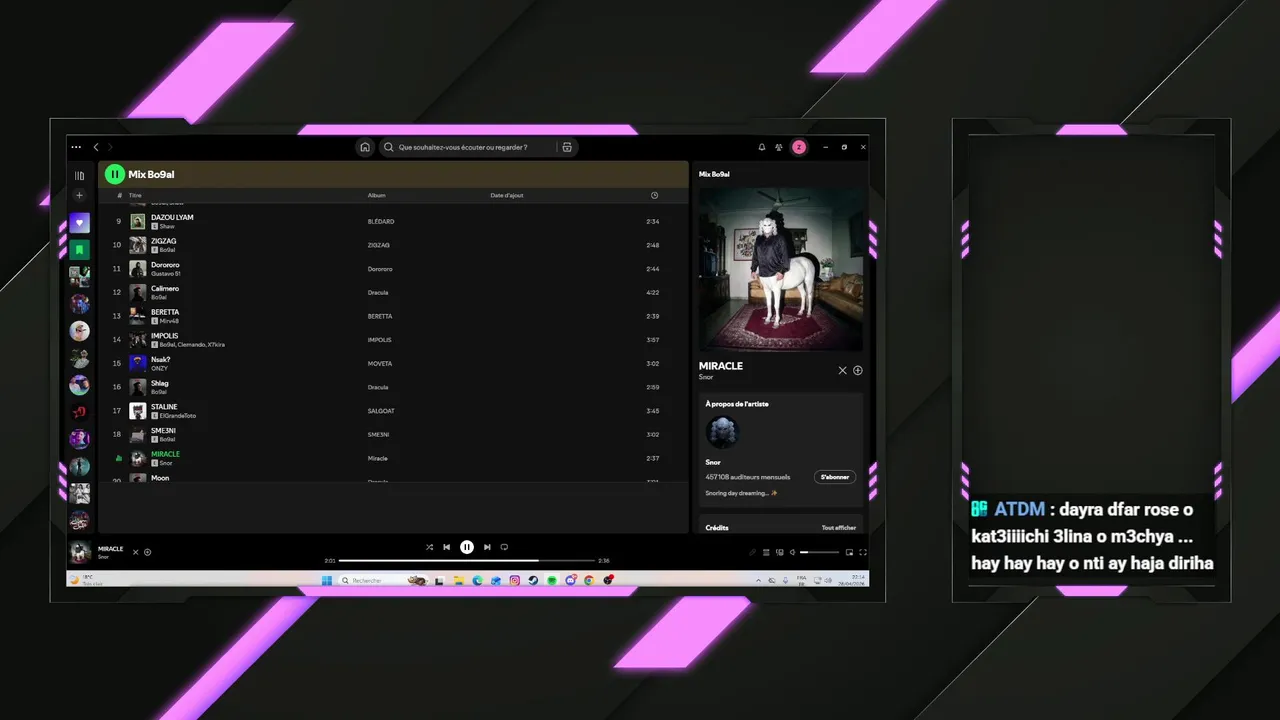Collapse the Your Library sidebar icon

[79, 175]
